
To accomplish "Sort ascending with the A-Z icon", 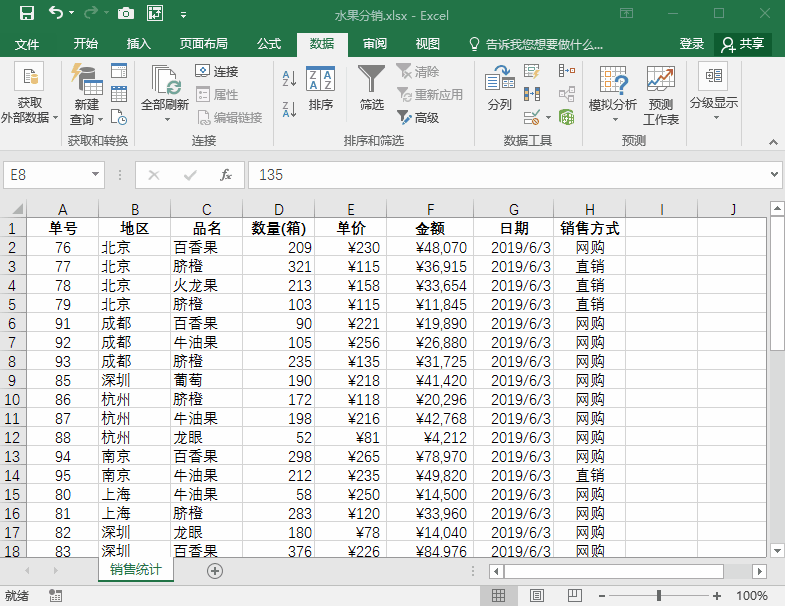I will pos(289,78).
